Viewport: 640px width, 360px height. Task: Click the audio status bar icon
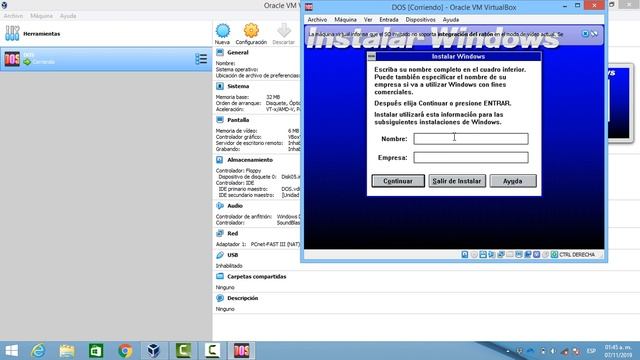pos(492,254)
